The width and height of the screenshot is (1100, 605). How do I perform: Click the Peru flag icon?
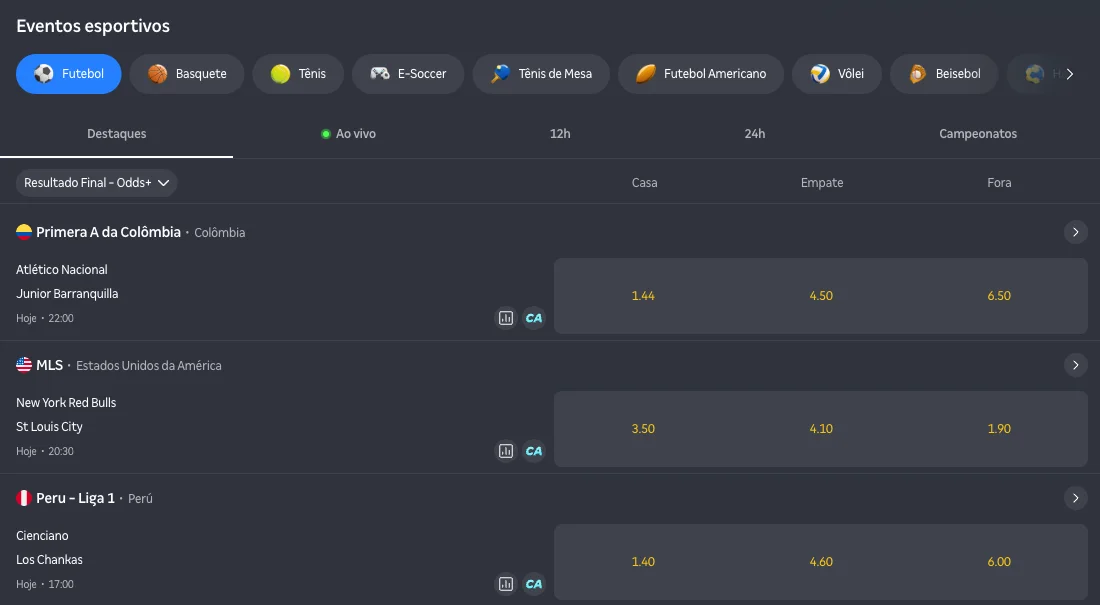click(24, 498)
